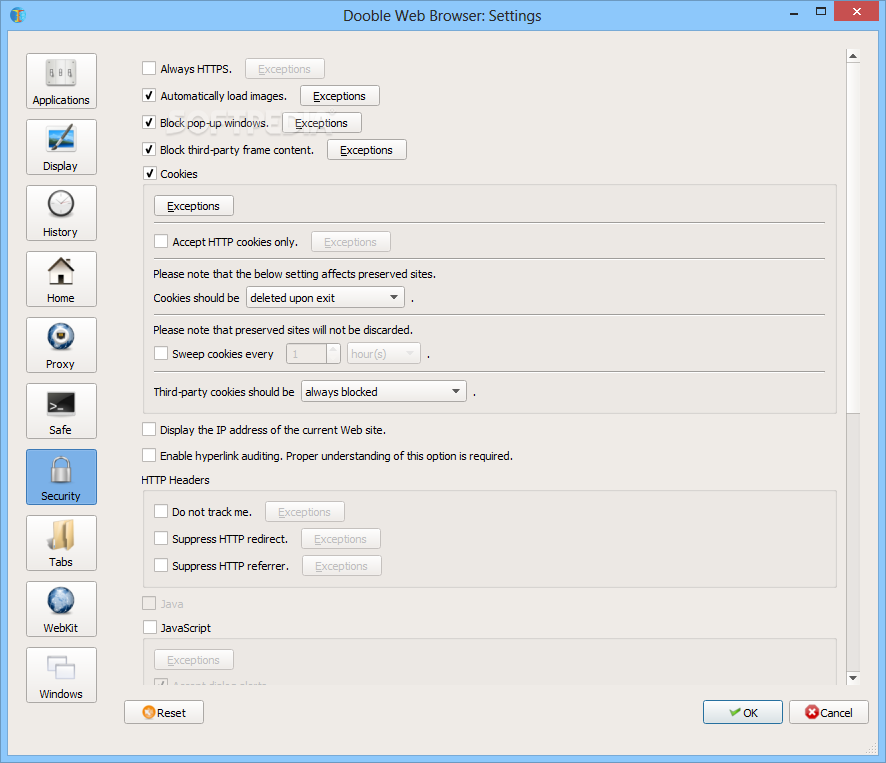Screen dimensions: 886x763
Task: Enable Display the IP address option
Action: click(149, 430)
